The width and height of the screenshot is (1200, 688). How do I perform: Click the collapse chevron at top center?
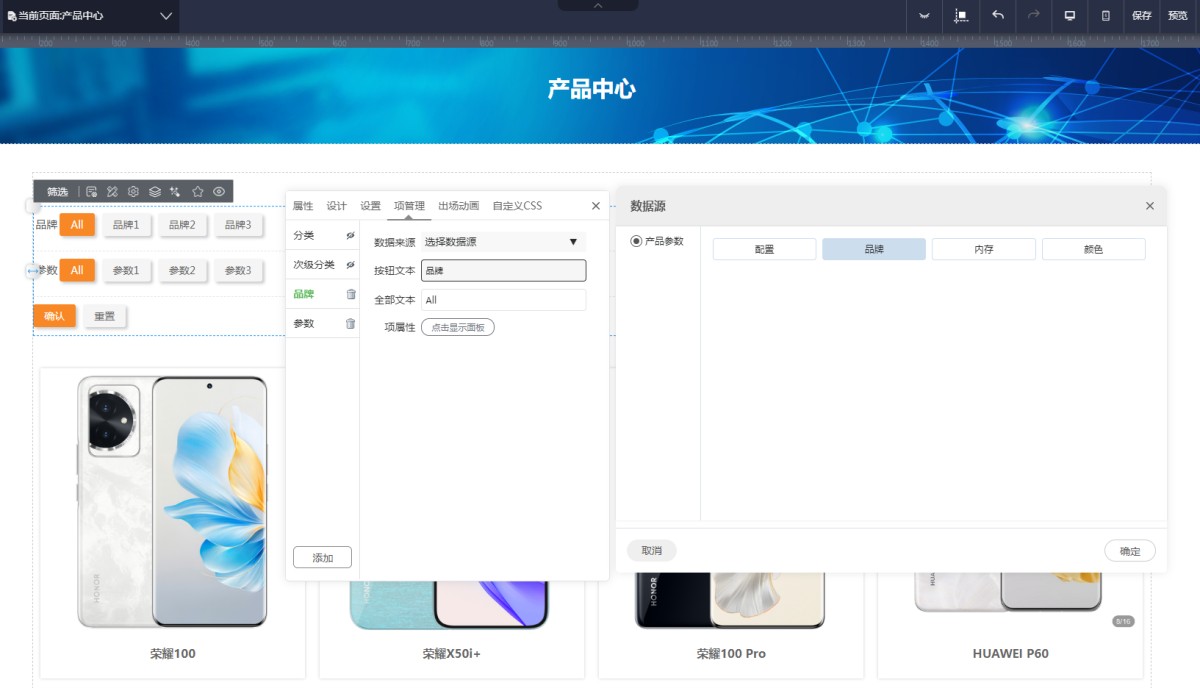(598, 6)
